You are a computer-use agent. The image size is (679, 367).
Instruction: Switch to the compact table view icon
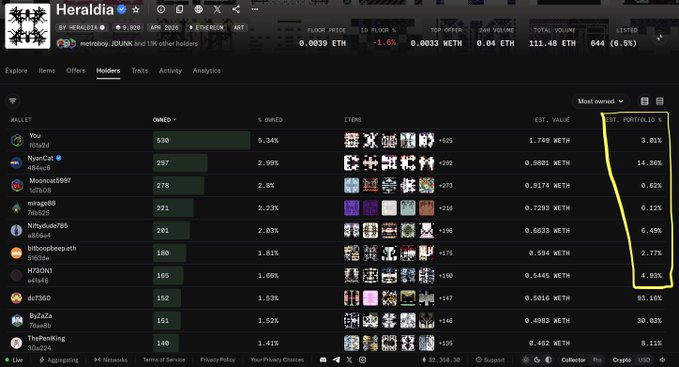tap(660, 101)
